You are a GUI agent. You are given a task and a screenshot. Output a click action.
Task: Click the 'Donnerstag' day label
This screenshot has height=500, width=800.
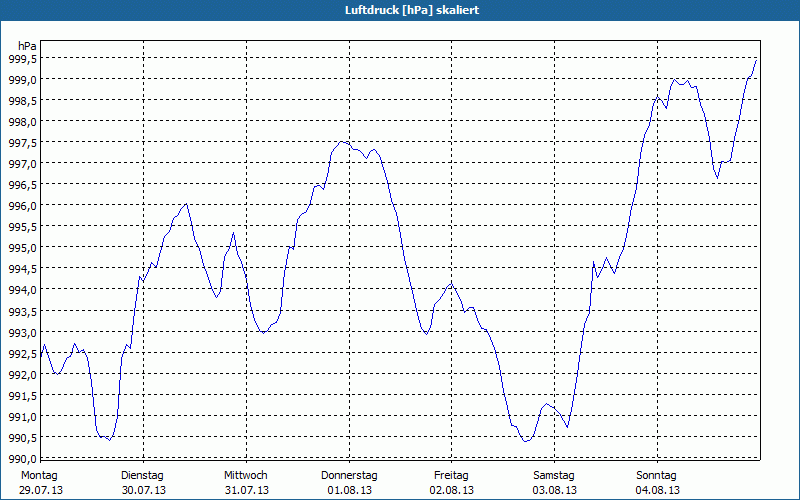click(349, 476)
